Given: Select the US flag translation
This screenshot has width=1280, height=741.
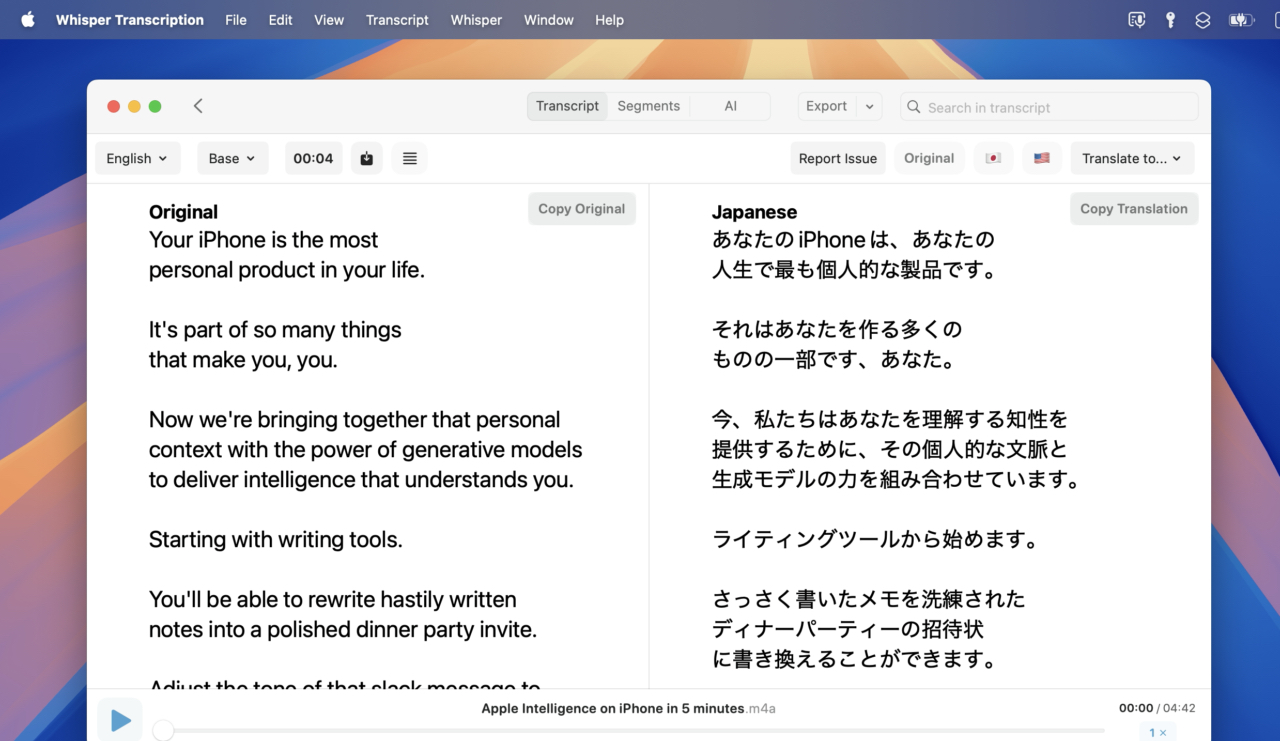Looking at the screenshot, I should point(1042,158).
